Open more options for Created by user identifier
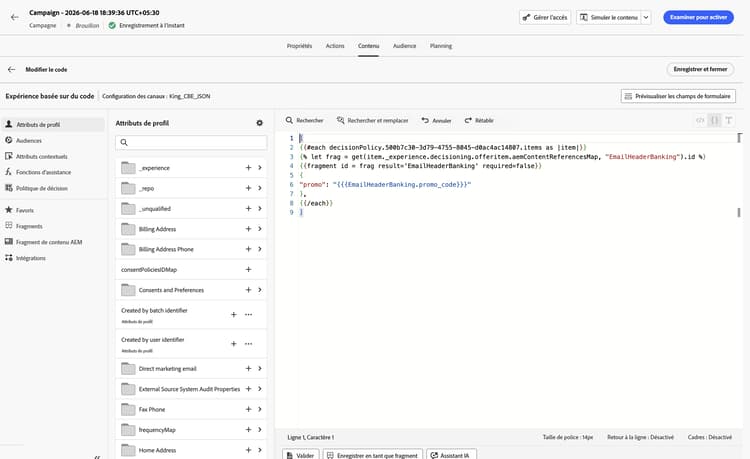 pyautogui.click(x=248, y=344)
